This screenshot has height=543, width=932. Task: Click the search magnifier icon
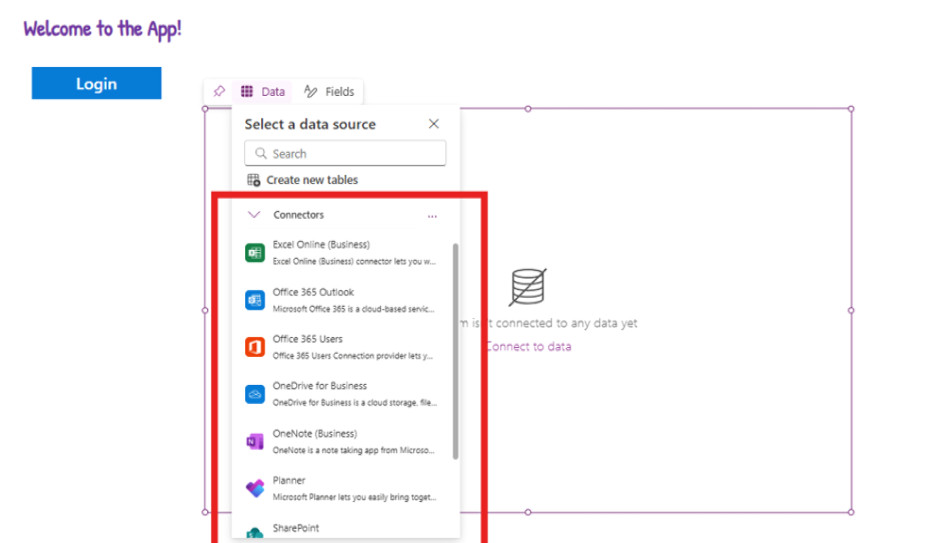pyautogui.click(x=260, y=153)
